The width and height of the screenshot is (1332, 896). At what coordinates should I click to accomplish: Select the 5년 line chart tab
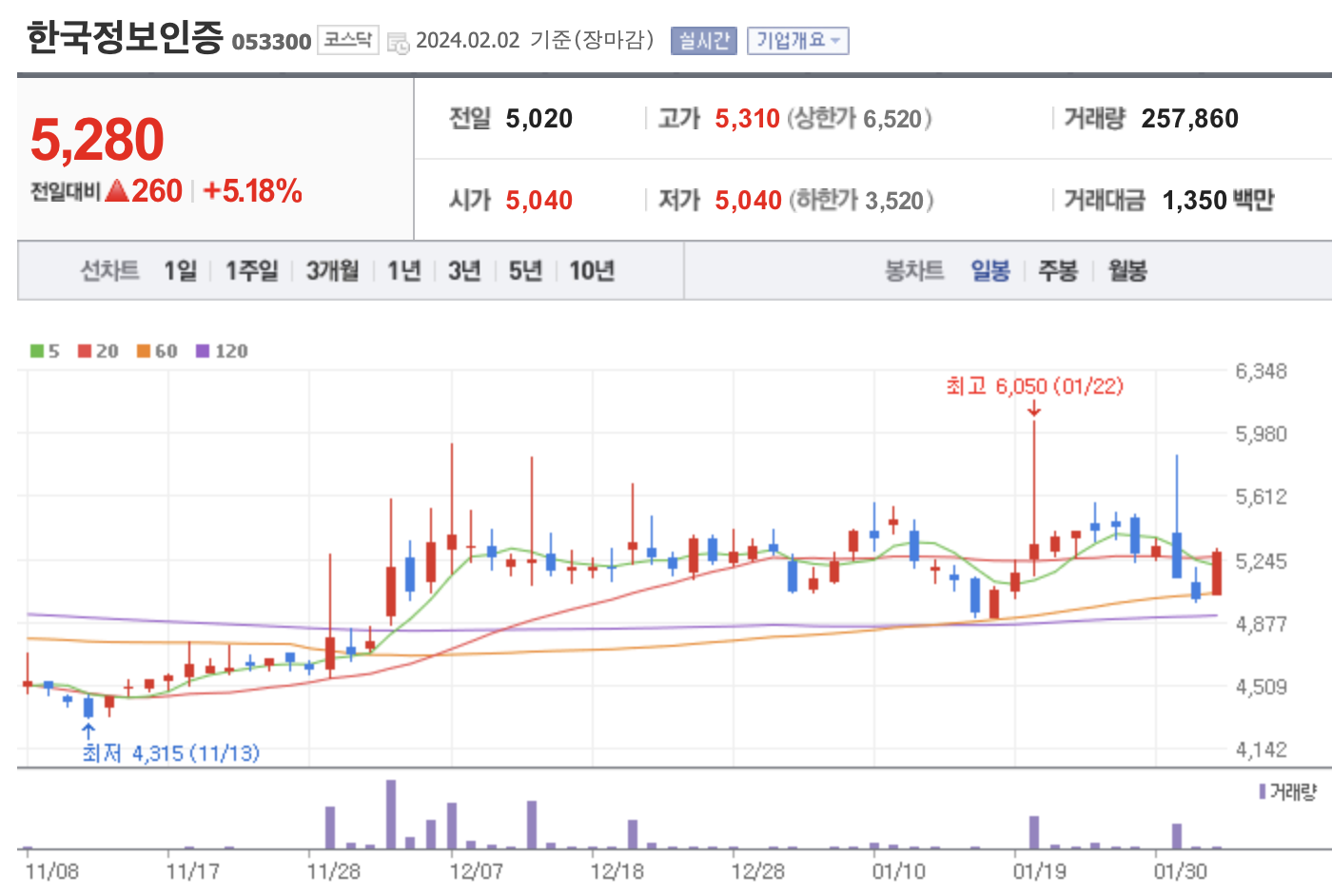click(x=525, y=271)
